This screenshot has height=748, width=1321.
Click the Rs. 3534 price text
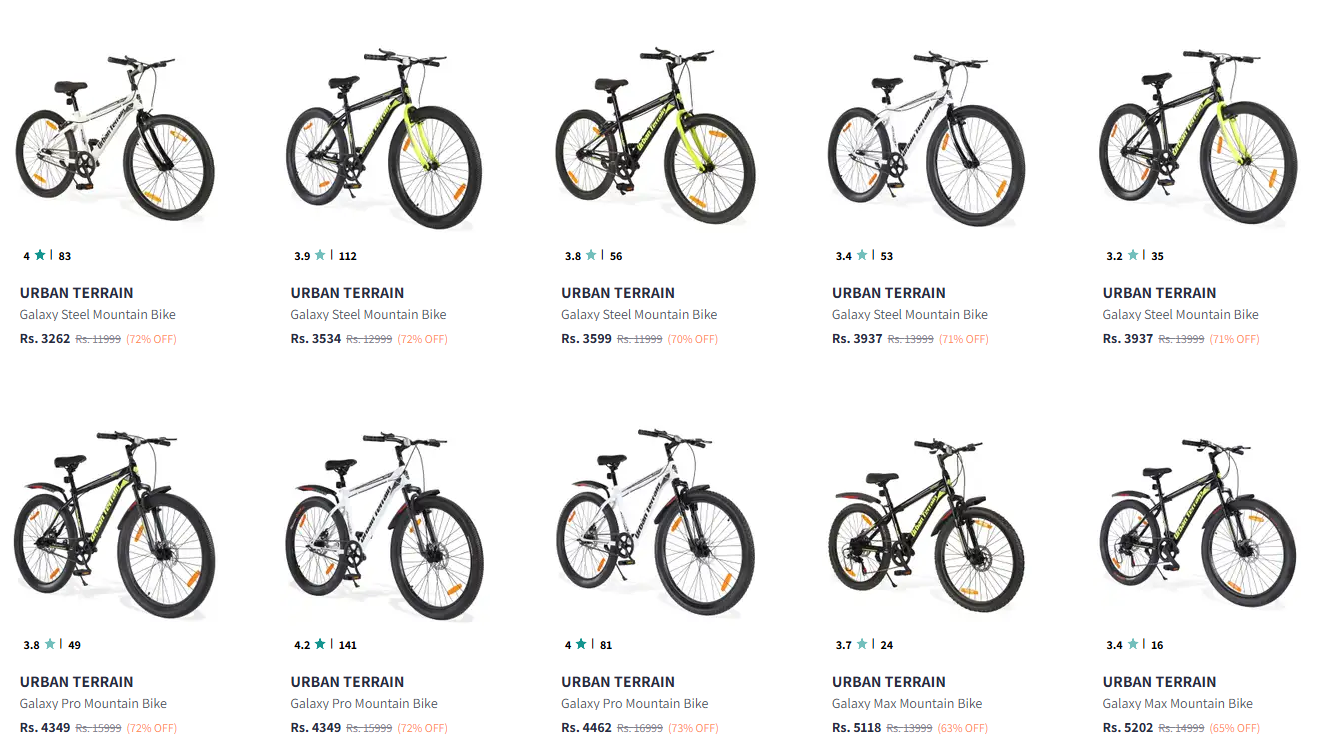pyautogui.click(x=316, y=339)
